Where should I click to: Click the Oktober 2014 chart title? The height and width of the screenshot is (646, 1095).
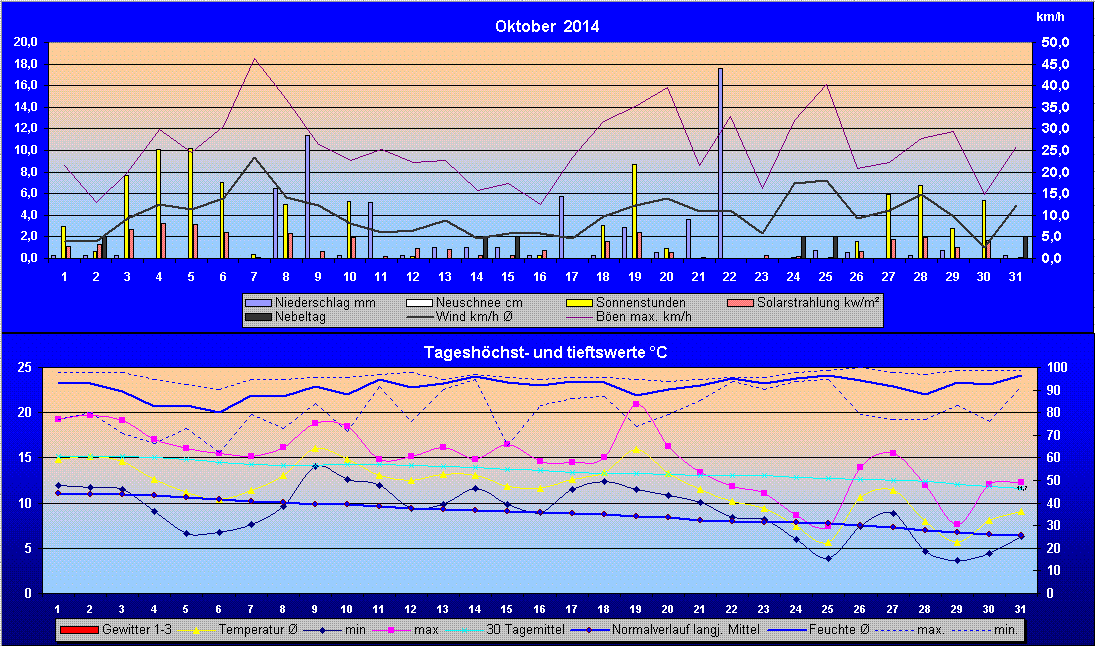(547, 26)
